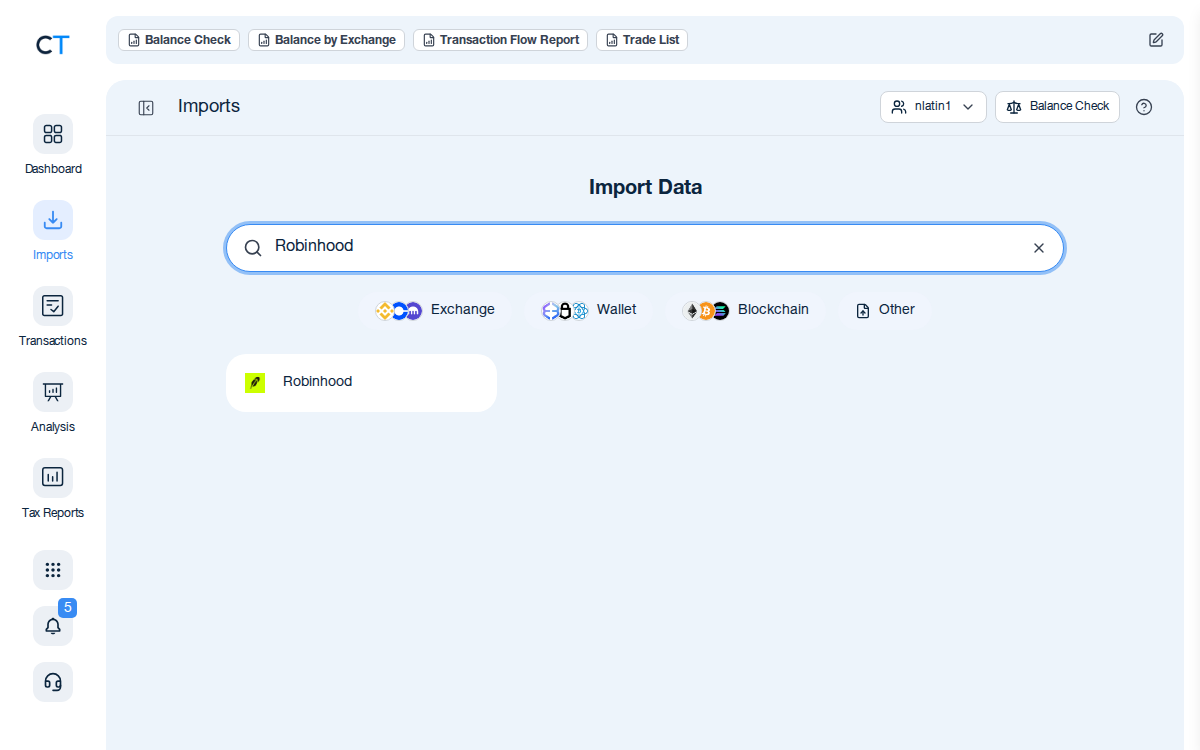Click the Import Data heading

tap(645, 187)
